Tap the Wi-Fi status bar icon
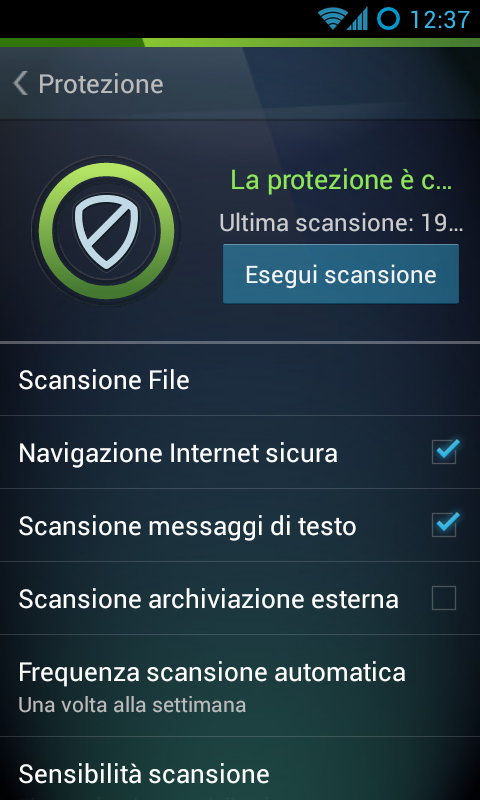 (x=331, y=19)
